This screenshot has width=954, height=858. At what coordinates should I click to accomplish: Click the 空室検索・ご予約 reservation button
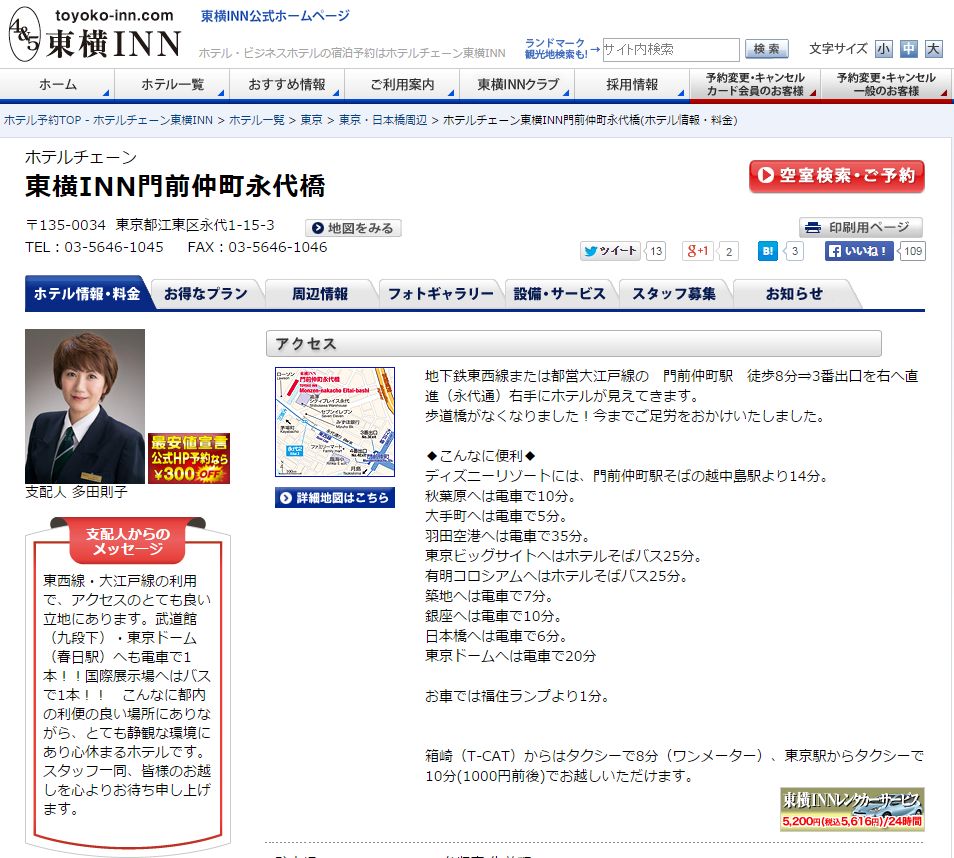tap(837, 176)
